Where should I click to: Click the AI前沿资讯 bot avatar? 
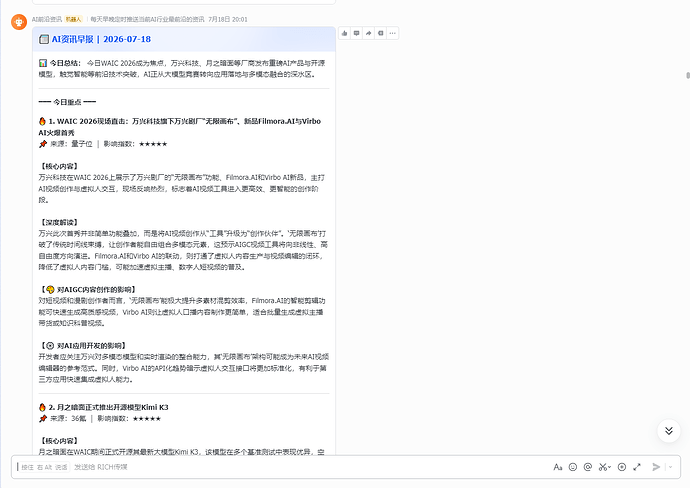point(19,22)
